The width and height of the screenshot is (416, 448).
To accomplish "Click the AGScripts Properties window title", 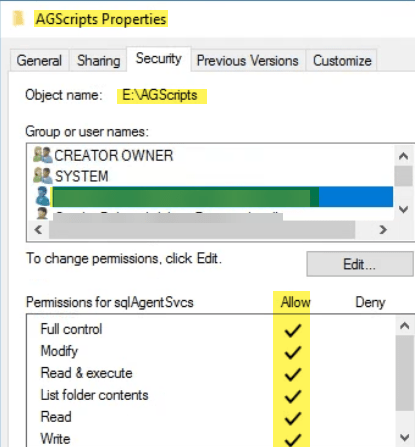I will [101, 19].
